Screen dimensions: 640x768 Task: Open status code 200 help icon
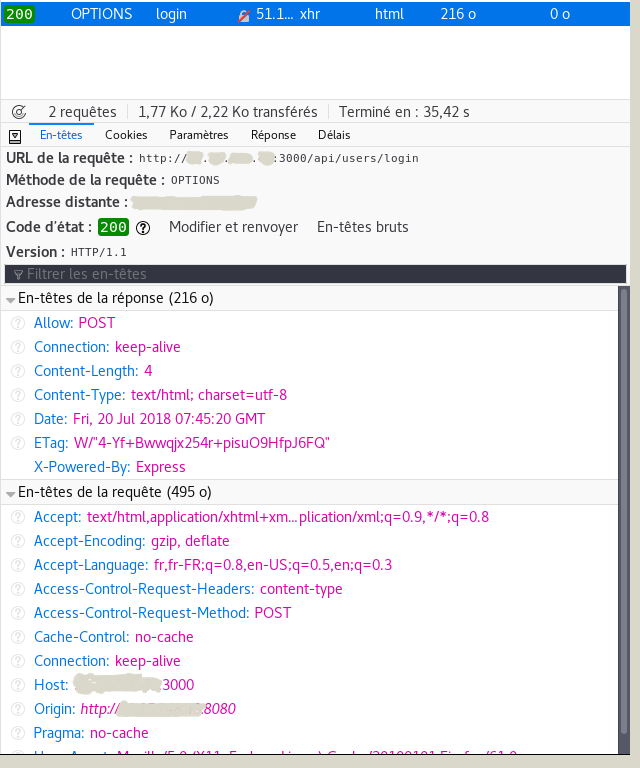143,227
